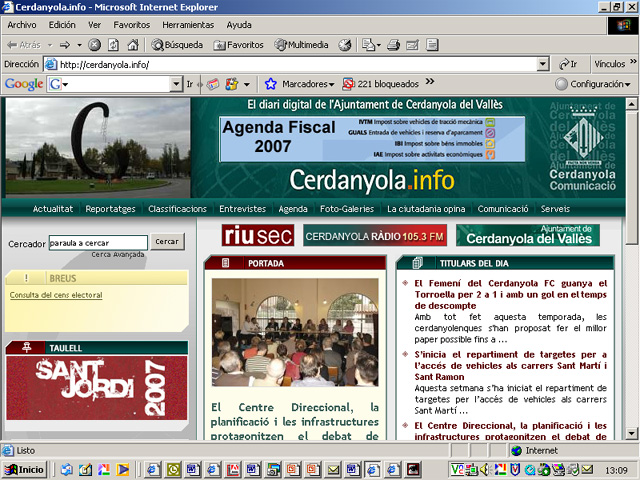The image size is (640, 480).
Task: Open Consulta del cens electoral link
Action: point(56,295)
